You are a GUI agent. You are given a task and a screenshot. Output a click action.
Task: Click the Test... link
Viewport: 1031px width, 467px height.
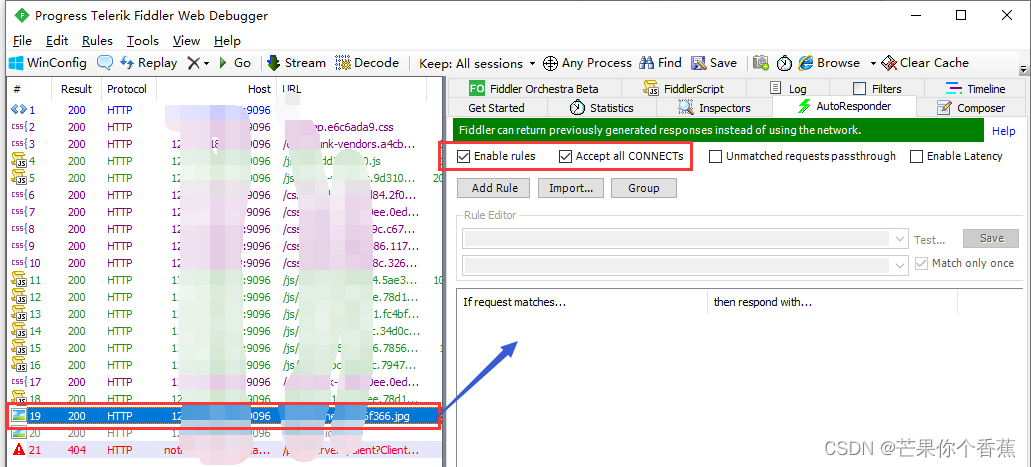pos(930,240)
